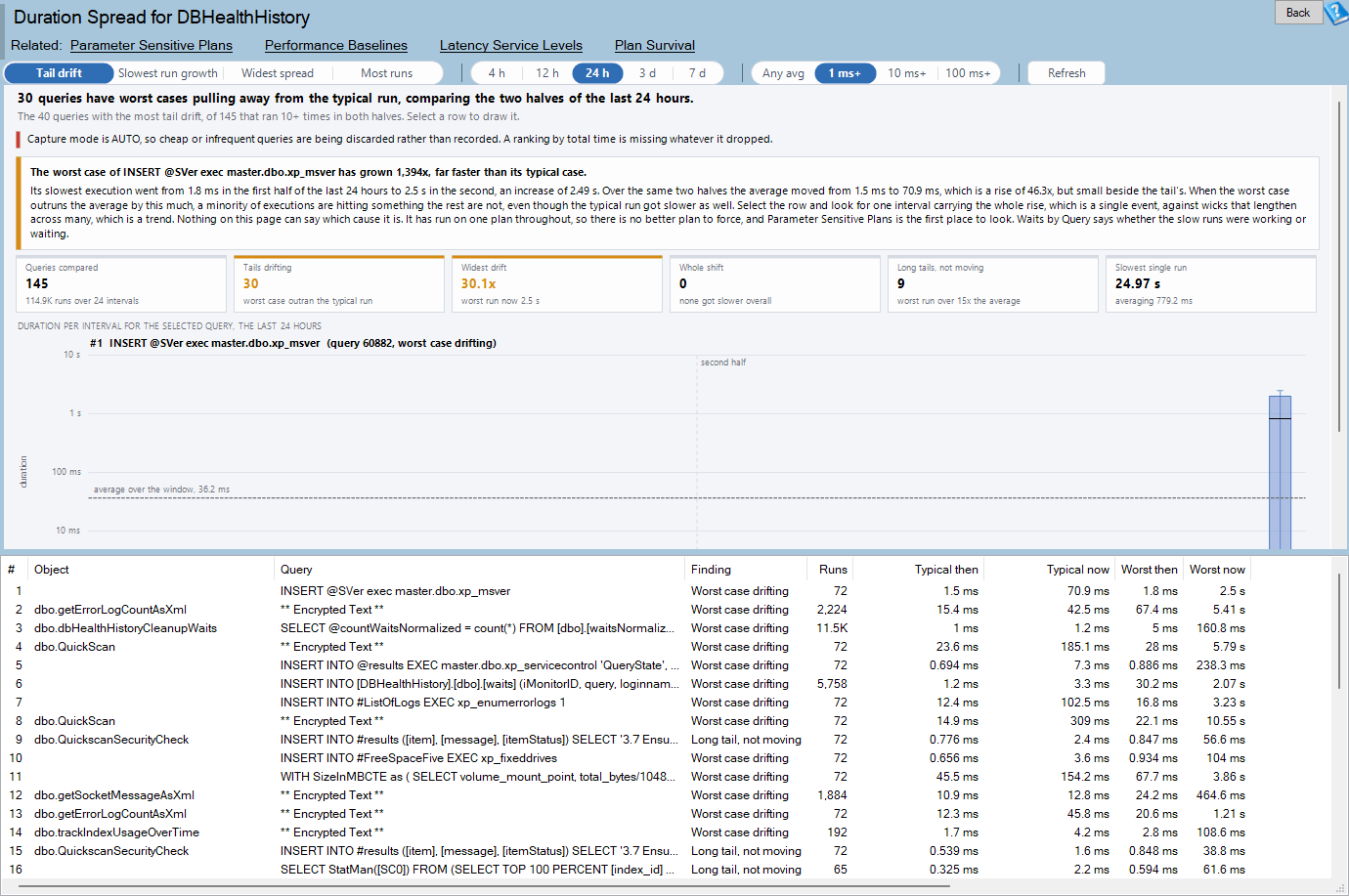The height and width of the screenshot is (896, 1349).
Task: Click the Slowest single run card
Action: pyautogui.click(x=1210, y=284)
